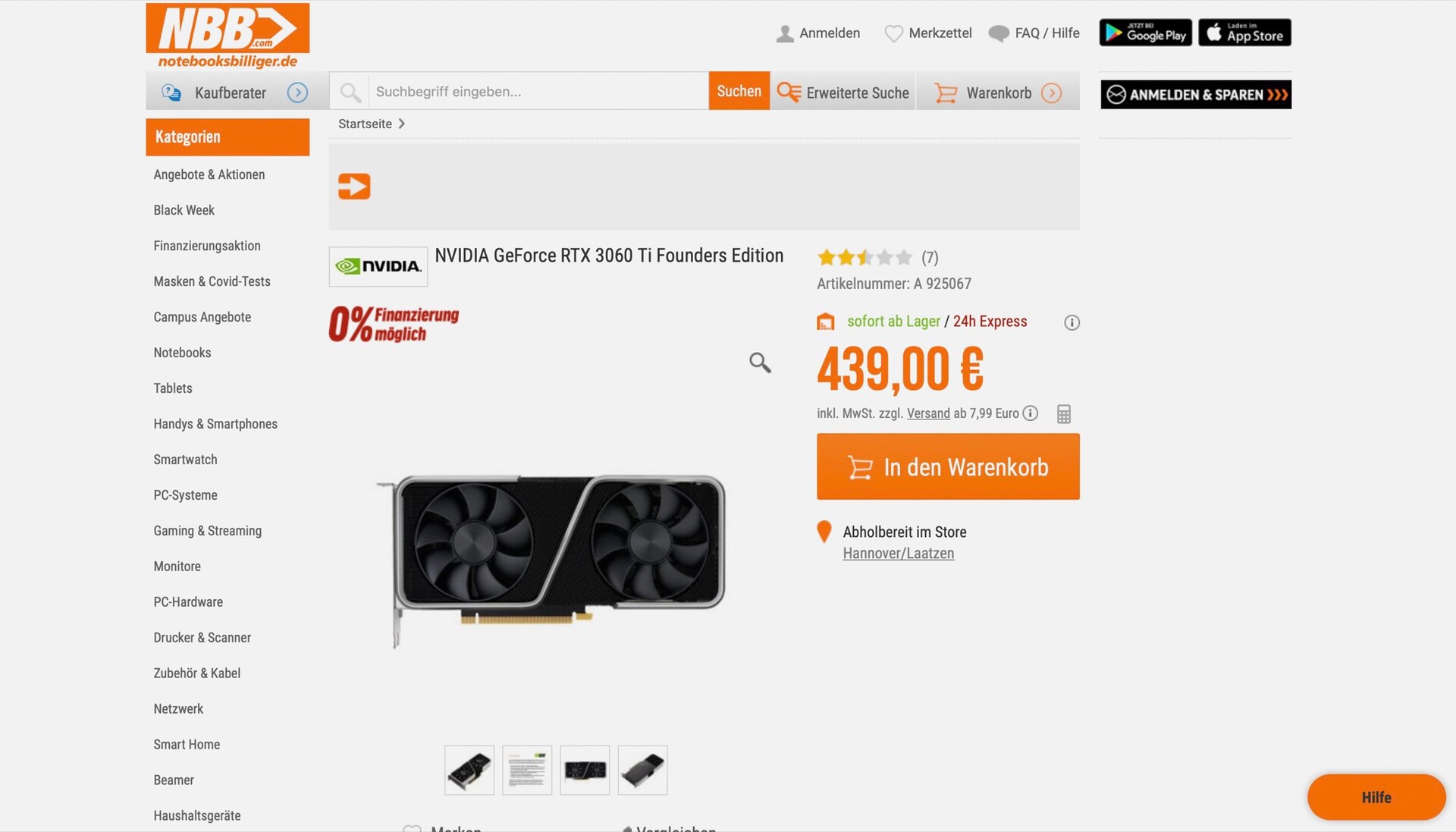The height and width of the screenshot is (832, 1456).
Task: Open the PC-Hardware category
Action: [188, 602]
